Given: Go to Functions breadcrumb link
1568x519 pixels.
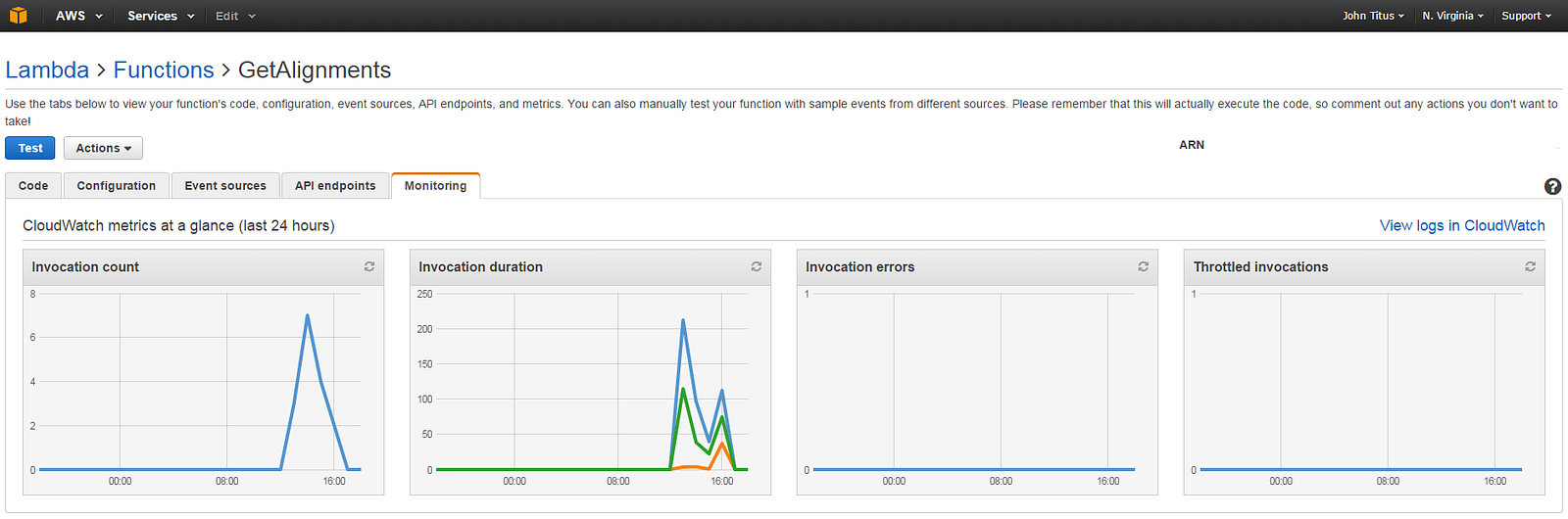Looking at the screenshot, I should (x=164, y=70).
